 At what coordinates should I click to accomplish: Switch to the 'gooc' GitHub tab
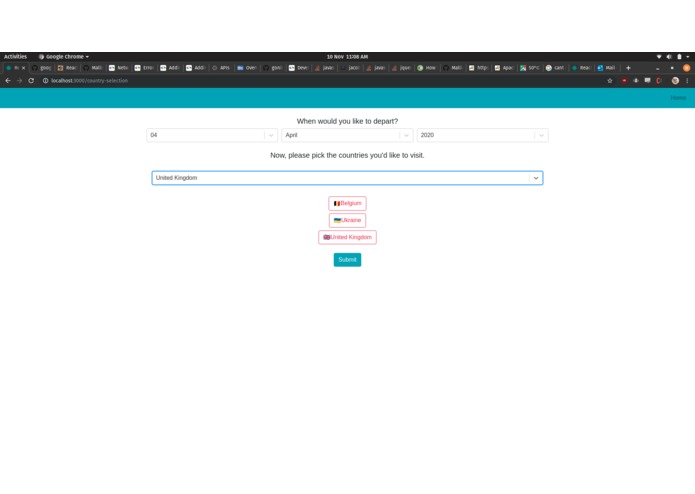coord(42,68)
